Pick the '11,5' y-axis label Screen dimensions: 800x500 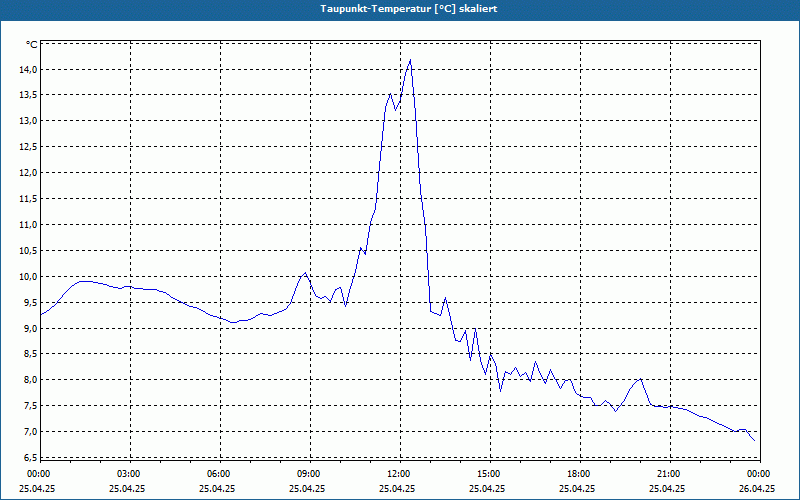pyautogui.click(x=29, y=199)
